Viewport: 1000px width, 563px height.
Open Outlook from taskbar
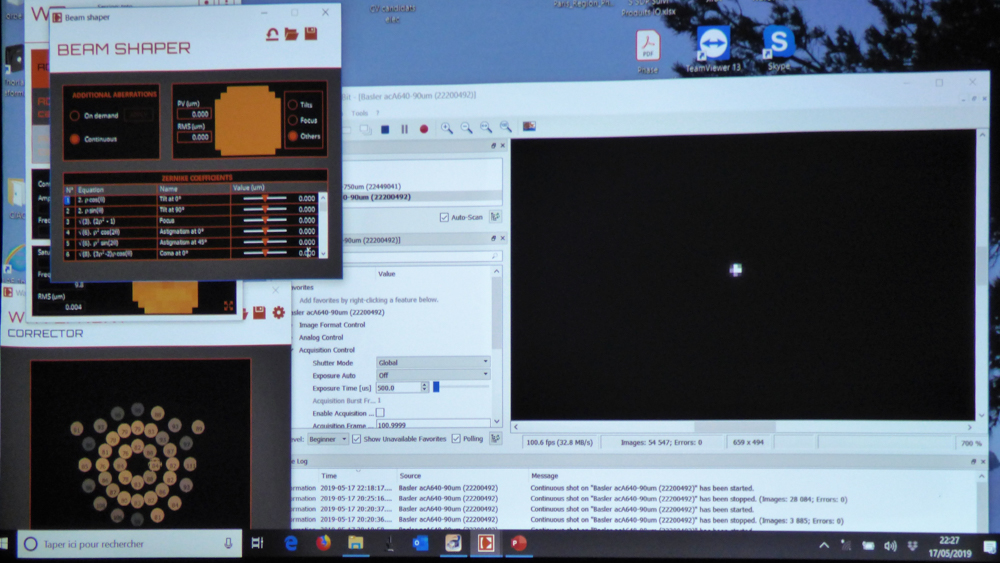420,543
